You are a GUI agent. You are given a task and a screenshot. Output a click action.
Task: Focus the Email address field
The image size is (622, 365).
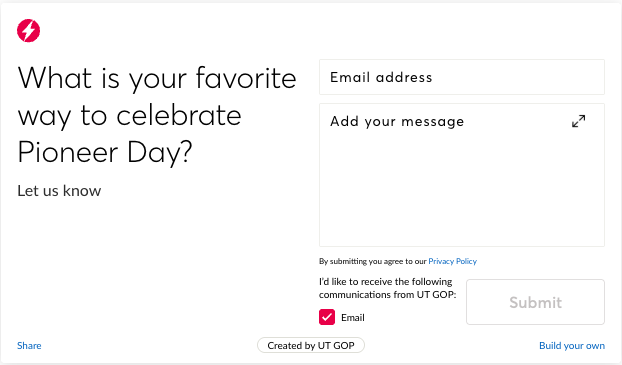coord(462,77)
